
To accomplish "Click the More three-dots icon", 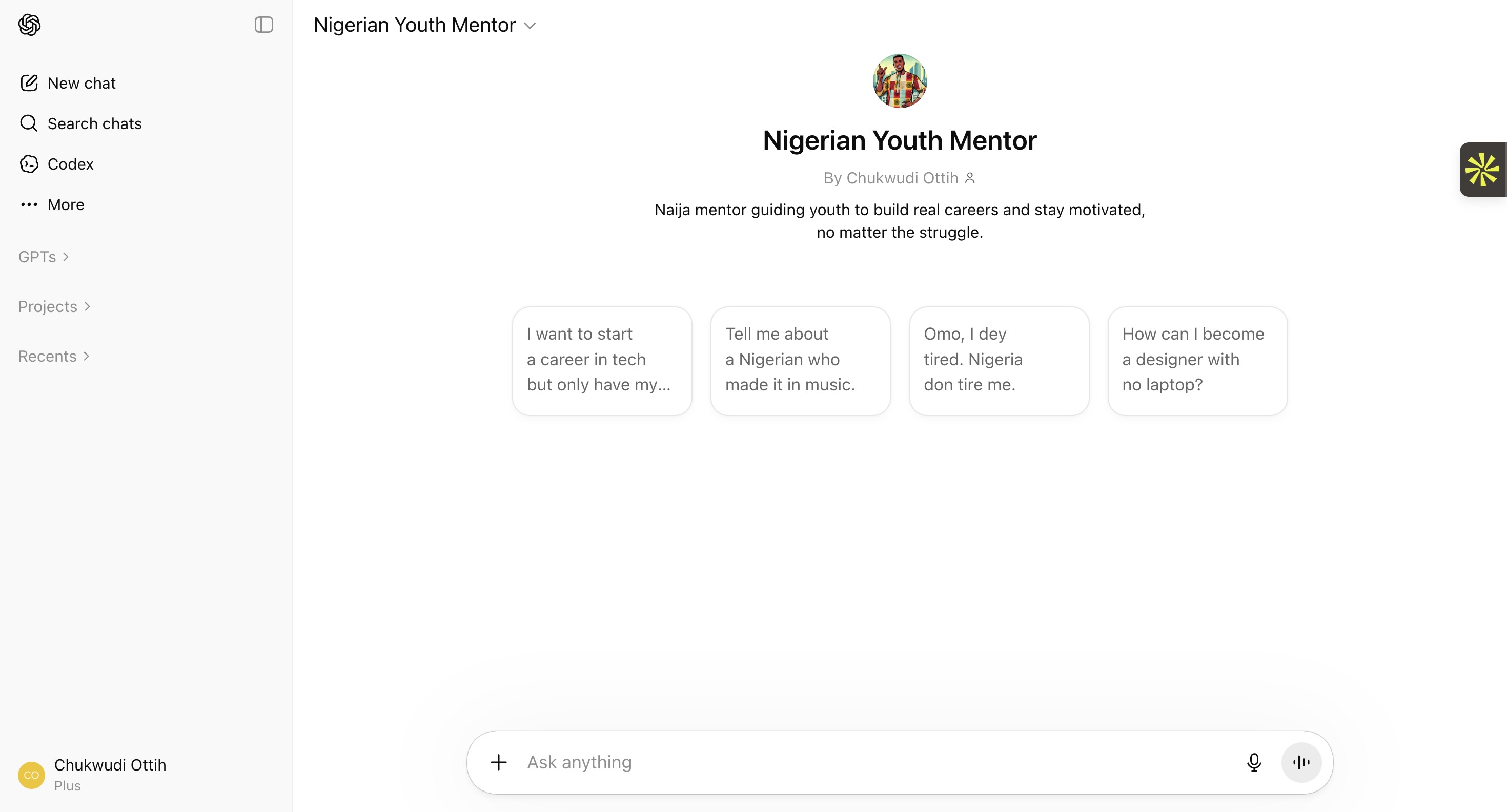I will pos(29,204).
